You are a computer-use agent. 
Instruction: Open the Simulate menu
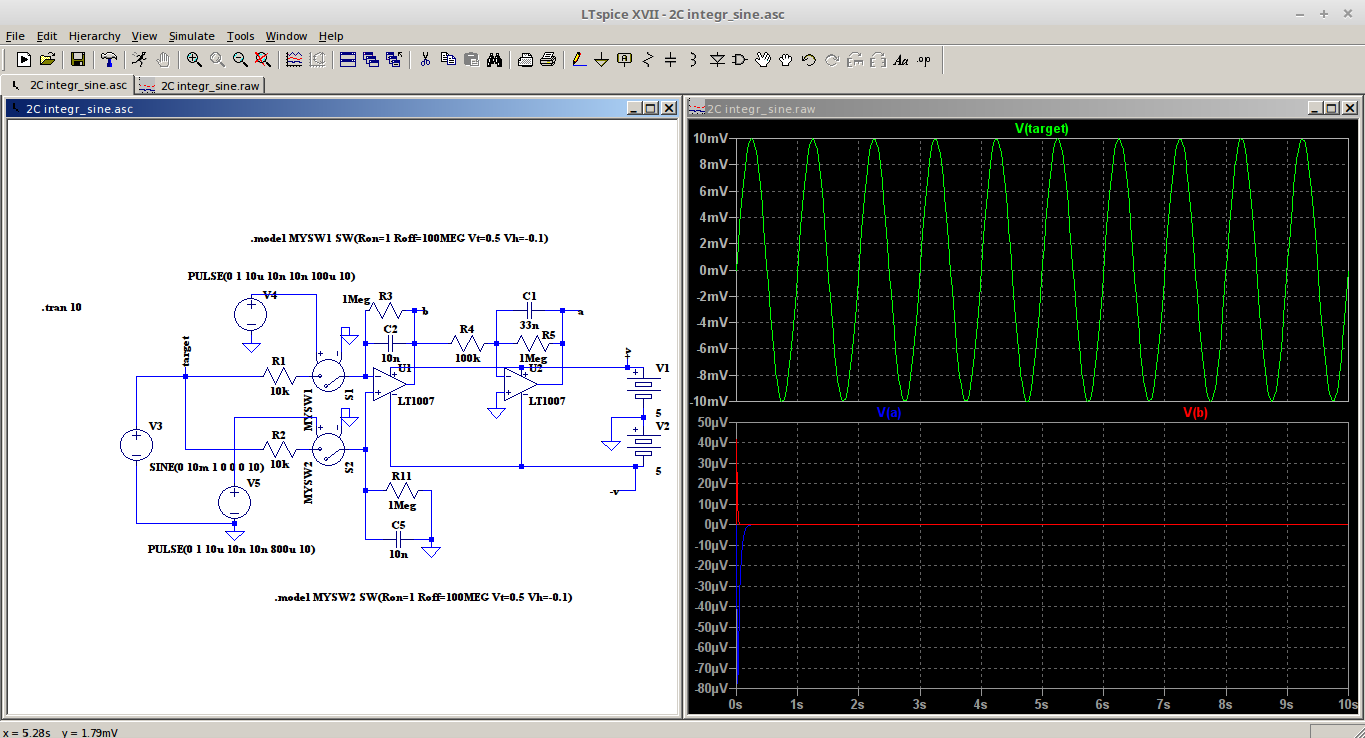(191, 36)
